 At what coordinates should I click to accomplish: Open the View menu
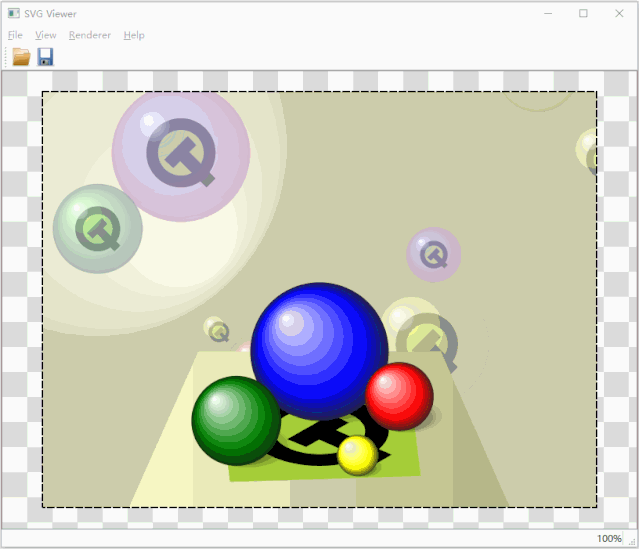point(46,35)
